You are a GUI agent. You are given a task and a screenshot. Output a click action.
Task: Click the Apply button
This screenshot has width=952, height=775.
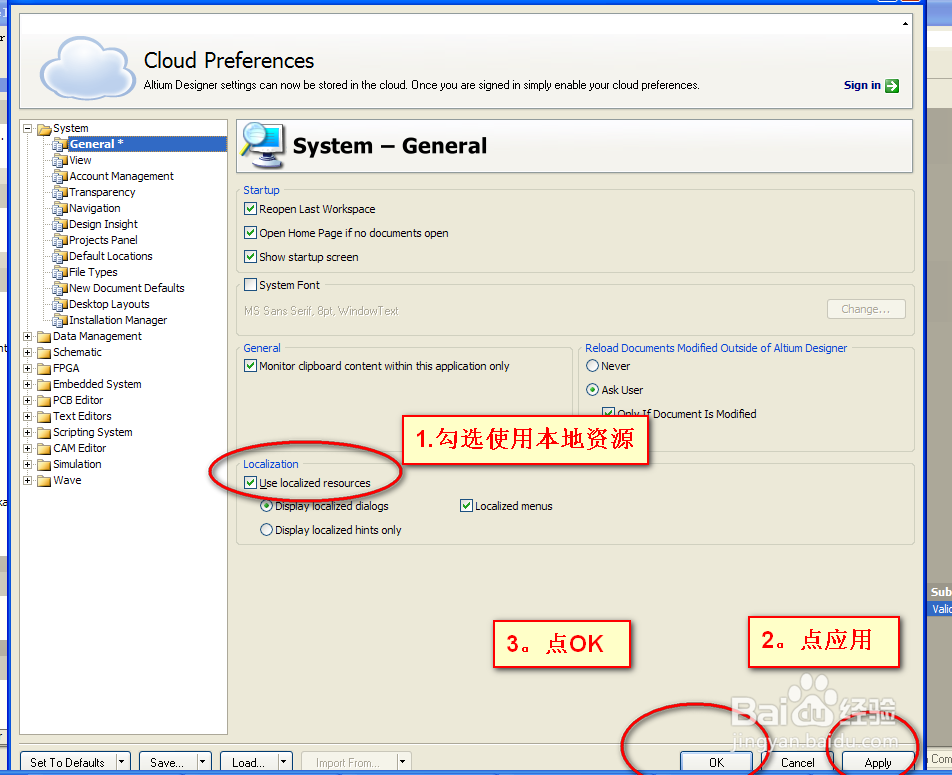(x=878, y=762)
